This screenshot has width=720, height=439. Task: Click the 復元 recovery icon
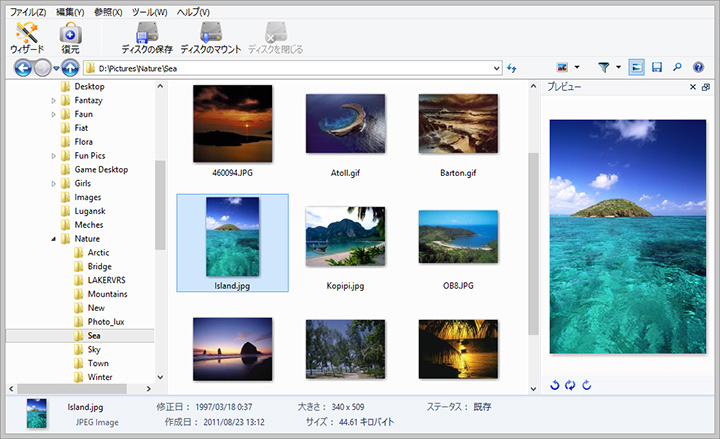[70, 38]
